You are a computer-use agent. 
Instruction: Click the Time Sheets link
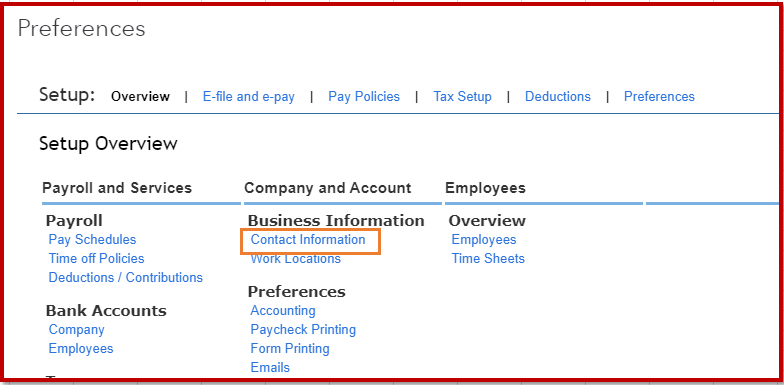[488, 258]
